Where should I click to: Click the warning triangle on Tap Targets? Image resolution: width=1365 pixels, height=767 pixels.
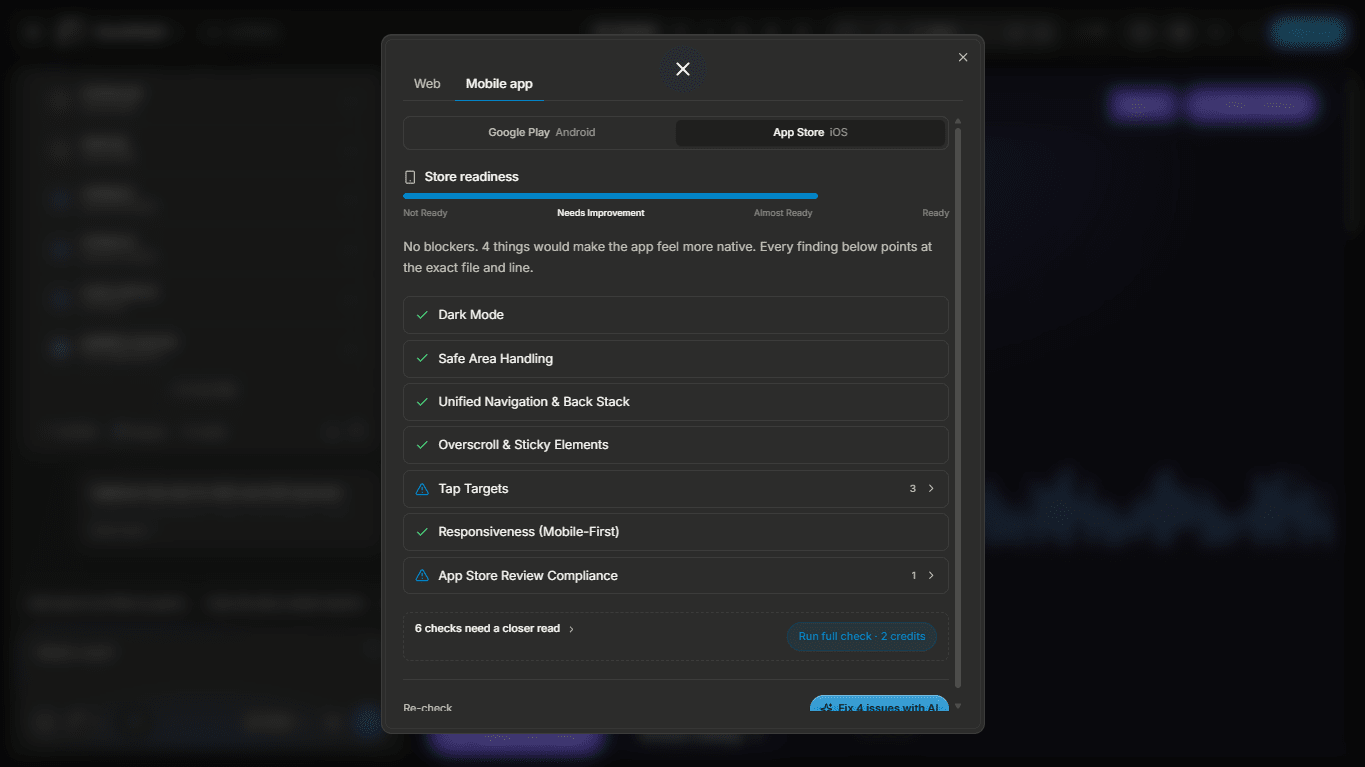422,489
